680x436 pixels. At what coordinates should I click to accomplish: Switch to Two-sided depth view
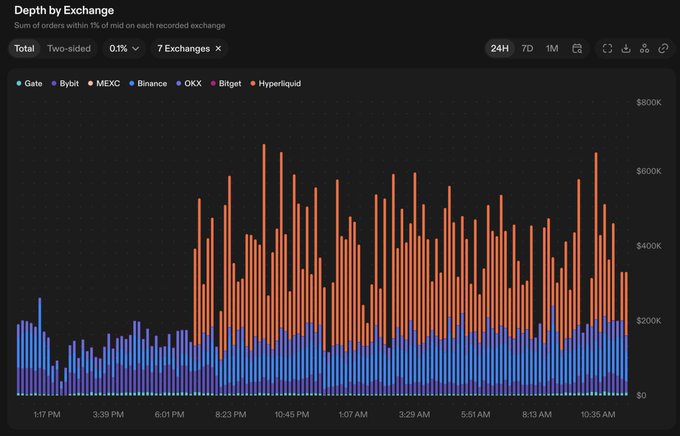pos(69,49)
